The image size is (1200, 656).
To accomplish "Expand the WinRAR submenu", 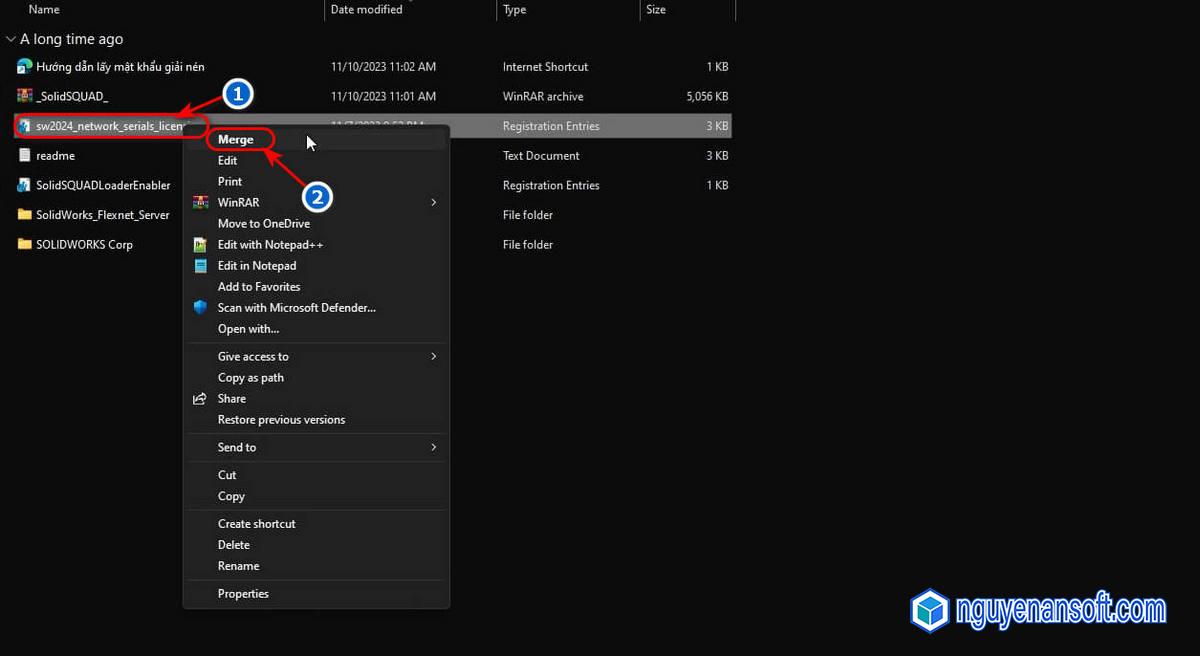I will click(433, 203).
